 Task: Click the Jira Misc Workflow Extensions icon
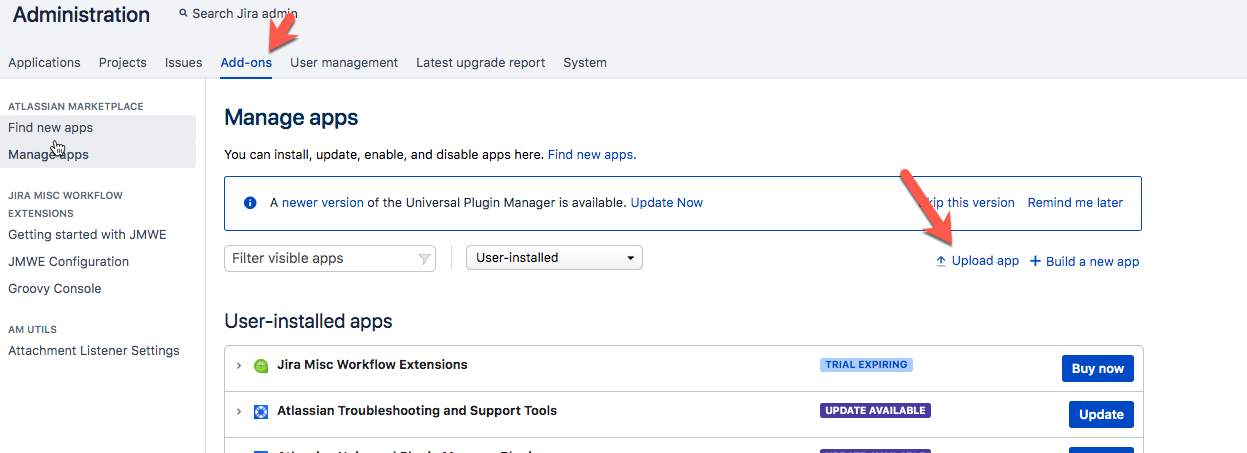click(261, 366)
